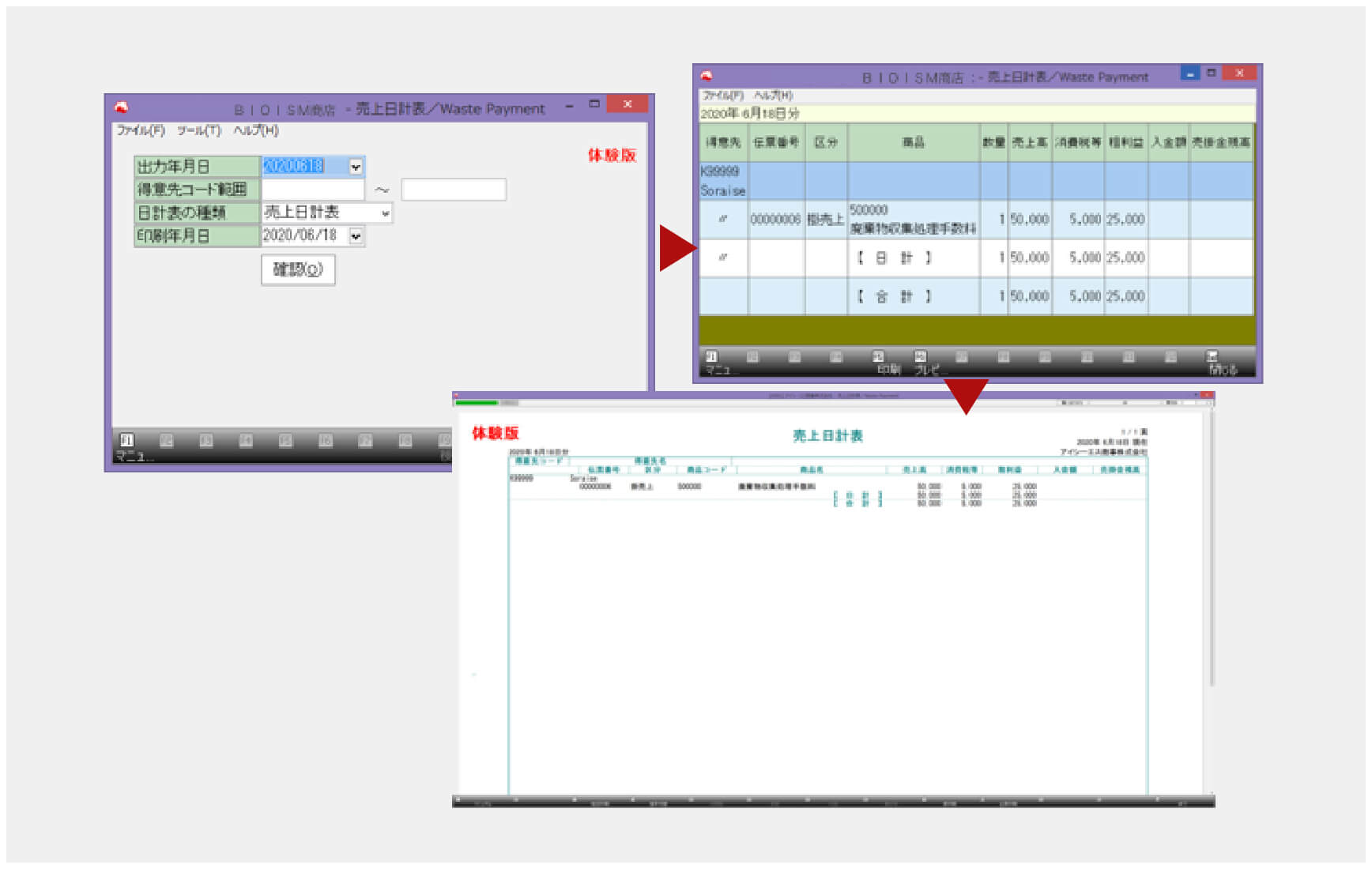
Task: Click 25,000 profit in 掛売上 row
Action: [x=1126, y=220]
